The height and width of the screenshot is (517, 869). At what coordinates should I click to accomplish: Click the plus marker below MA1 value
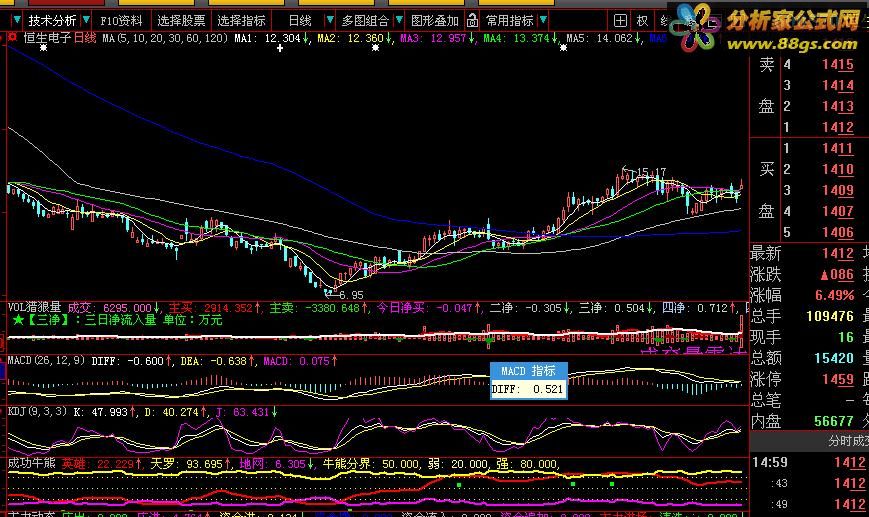click(x=280, y=48)
